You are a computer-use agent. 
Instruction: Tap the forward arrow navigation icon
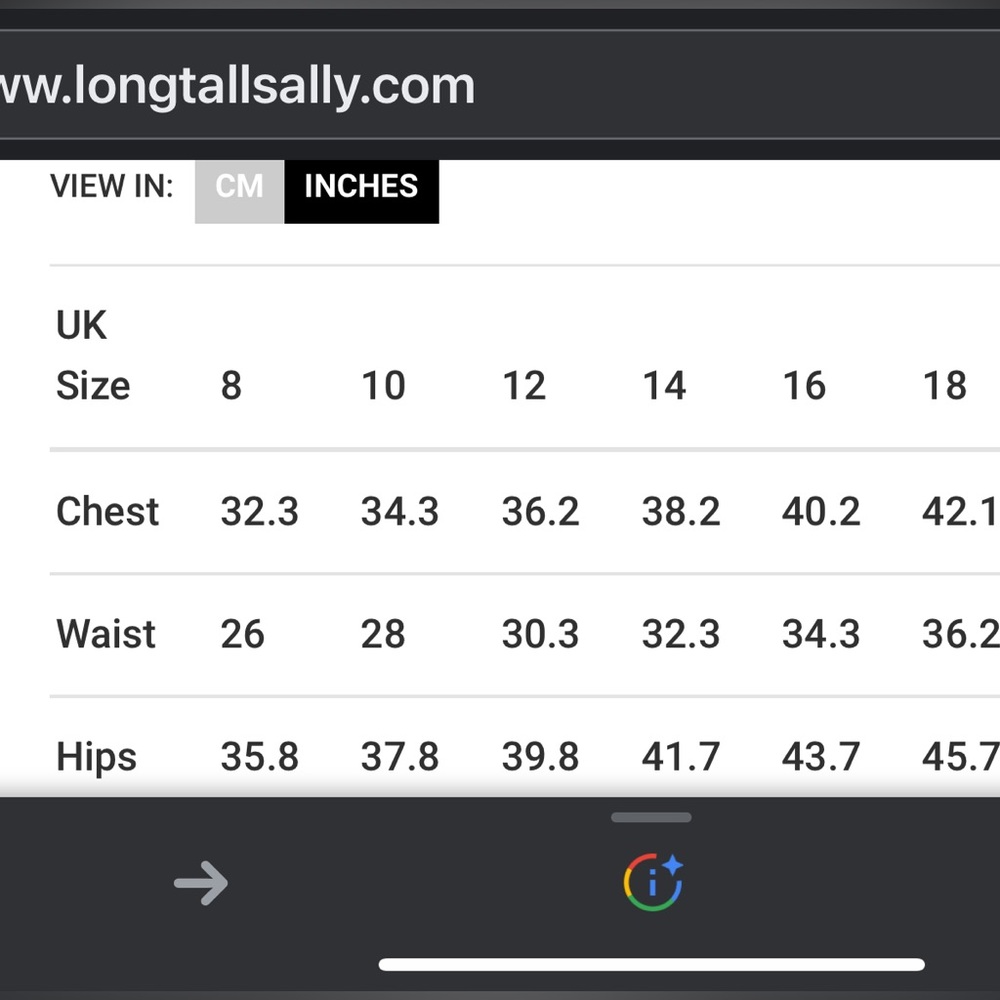(x=201, y=883)
